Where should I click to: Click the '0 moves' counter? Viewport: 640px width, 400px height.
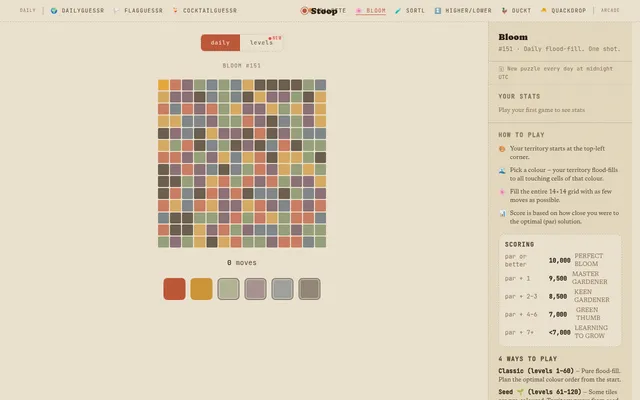242,262
